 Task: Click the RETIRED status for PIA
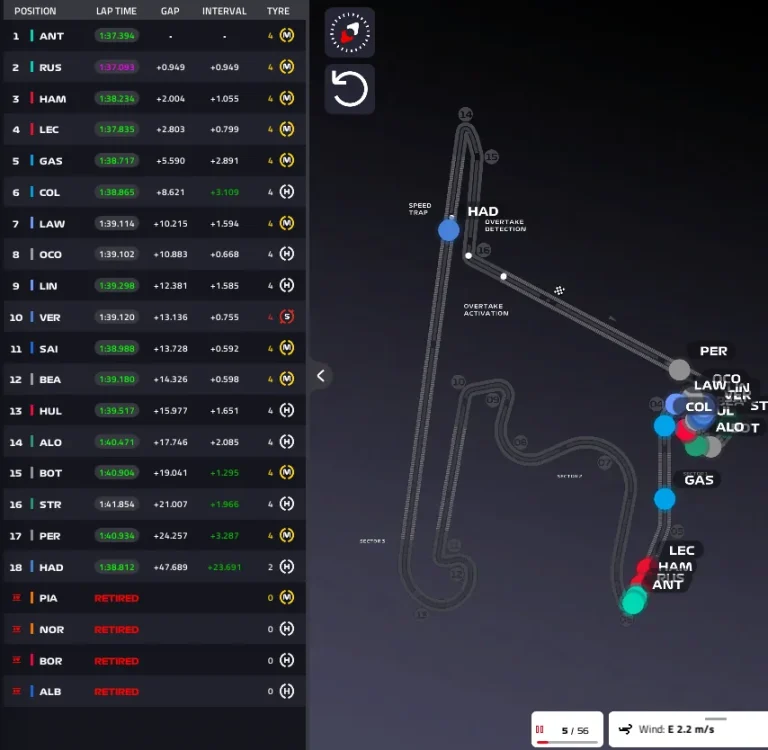pyautogui.click(x=117, y=598)
